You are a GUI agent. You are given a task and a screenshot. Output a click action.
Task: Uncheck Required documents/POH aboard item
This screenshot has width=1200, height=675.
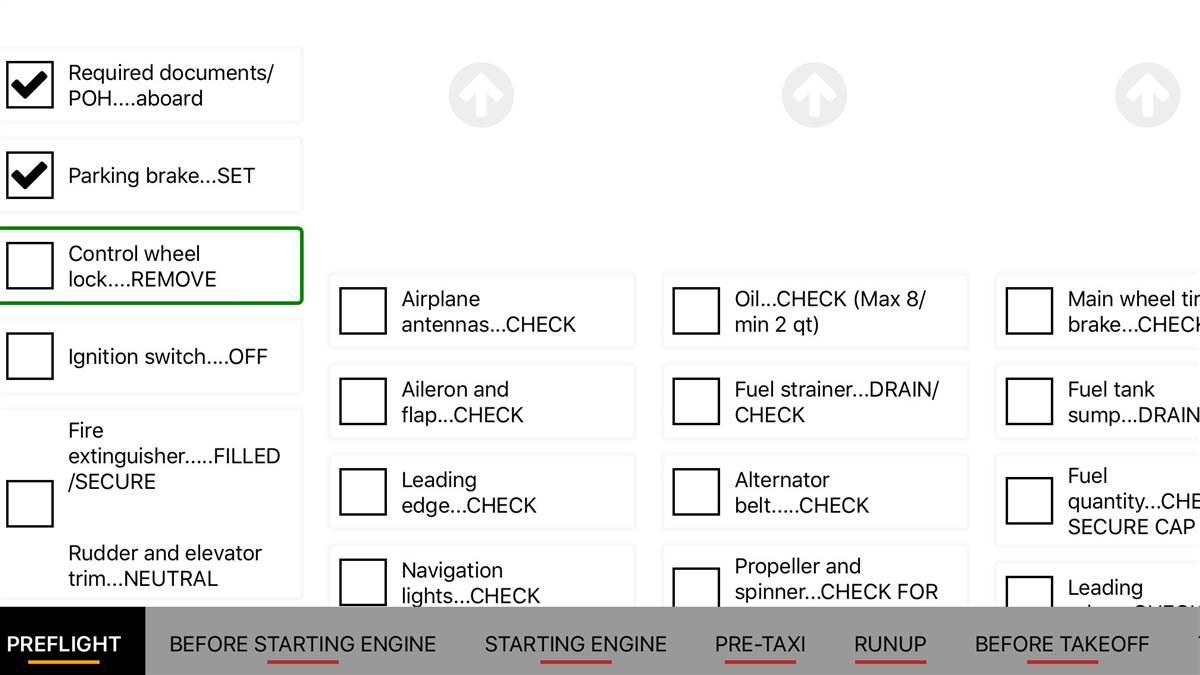coord(30,85)
